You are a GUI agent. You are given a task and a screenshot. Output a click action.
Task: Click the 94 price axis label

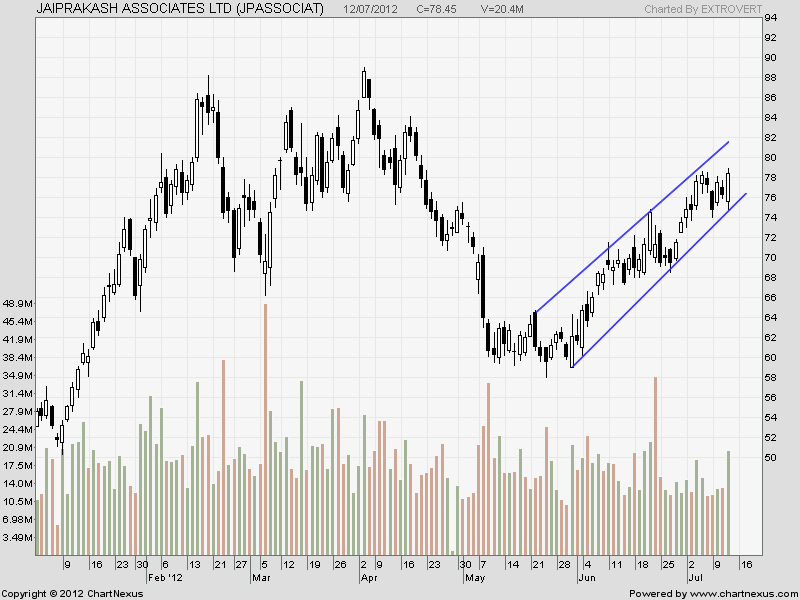tap(772, 18)
